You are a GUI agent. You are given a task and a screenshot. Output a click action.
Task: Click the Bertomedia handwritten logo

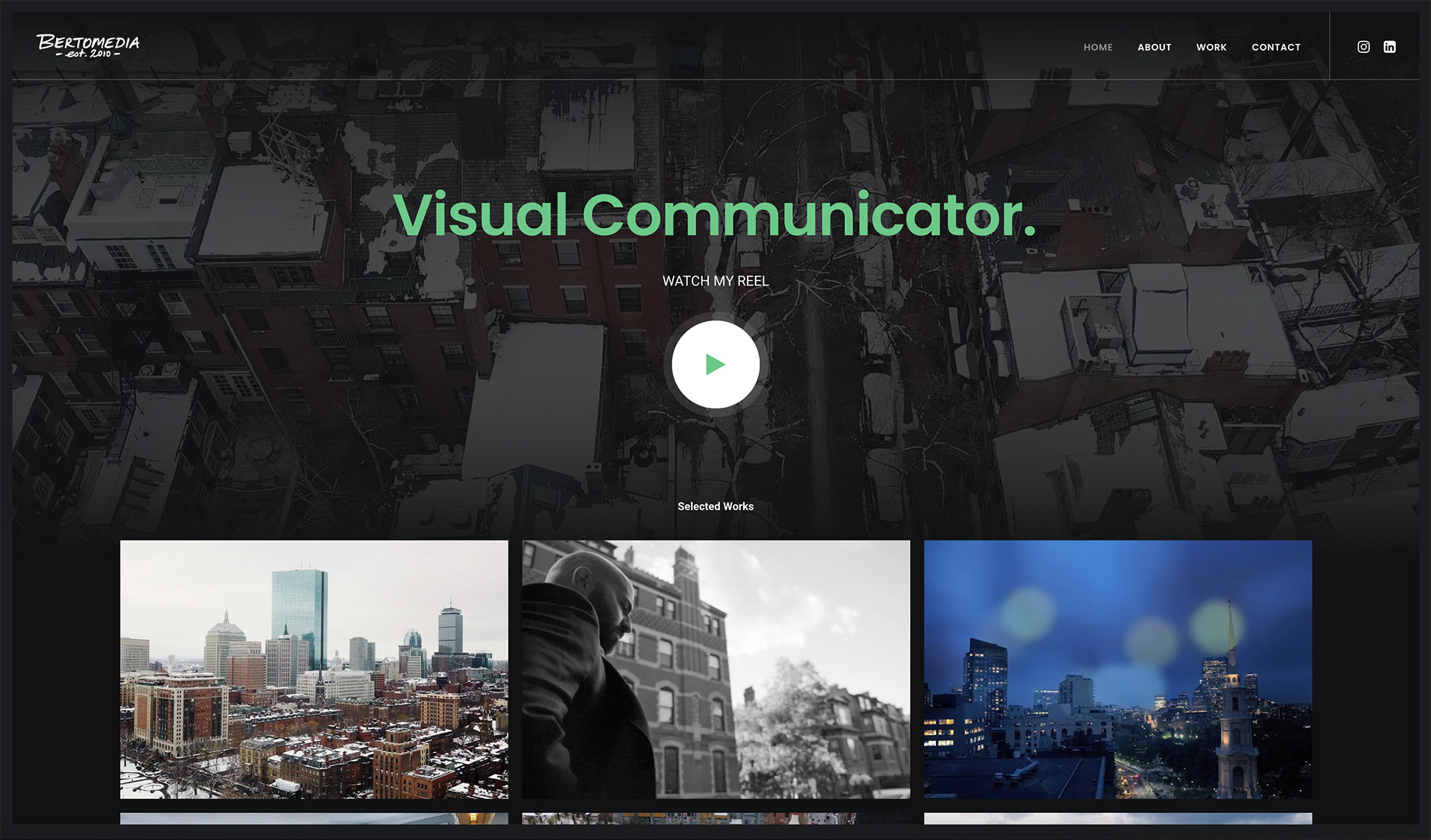(x=88, y=42)
